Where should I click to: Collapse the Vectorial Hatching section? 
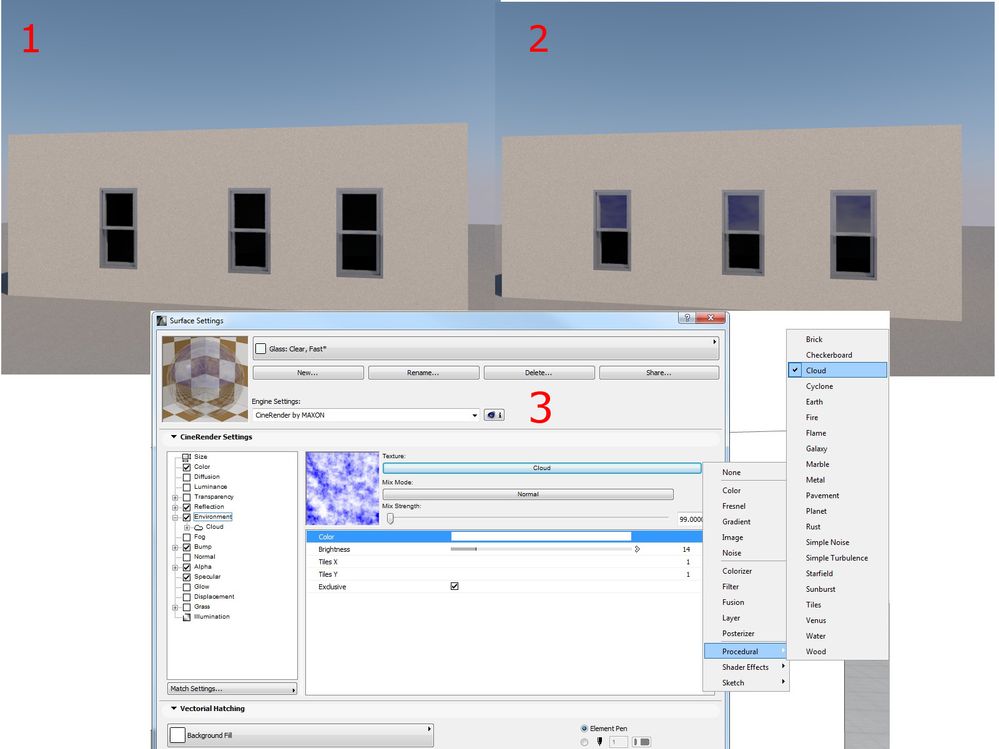pos(173,708)
